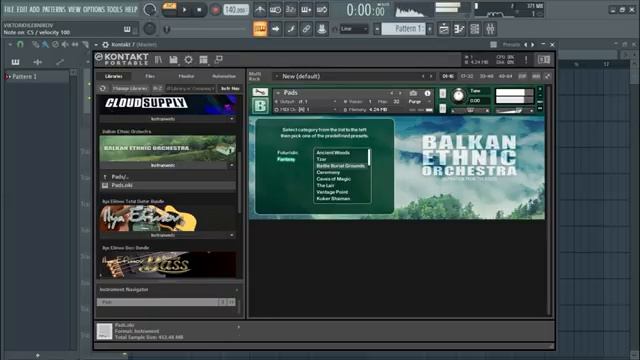
Task: Click the Pads instrument info icon
Action: [x=427, y=93]
